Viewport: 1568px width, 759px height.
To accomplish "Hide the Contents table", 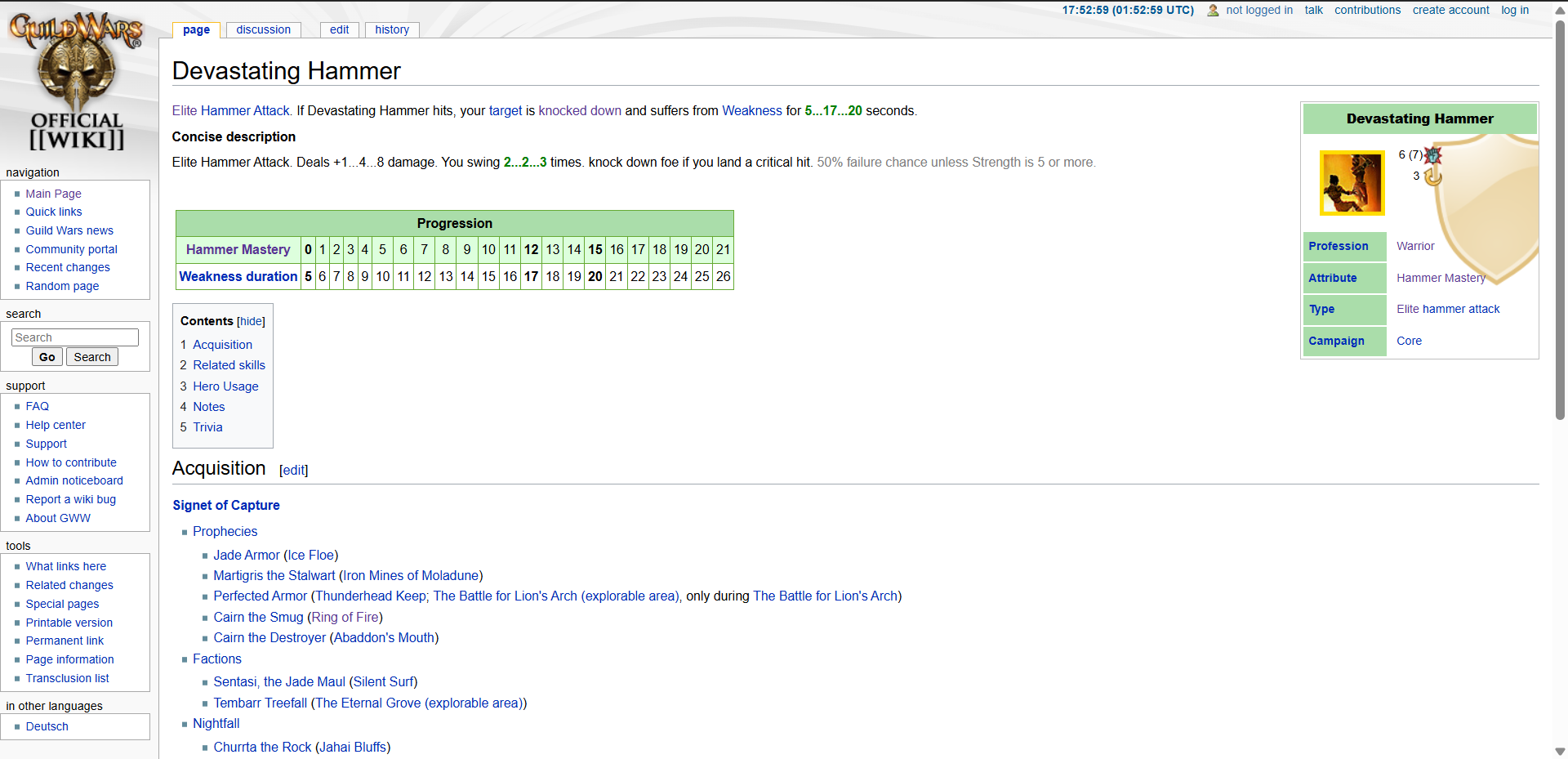I will click(251, 321).
